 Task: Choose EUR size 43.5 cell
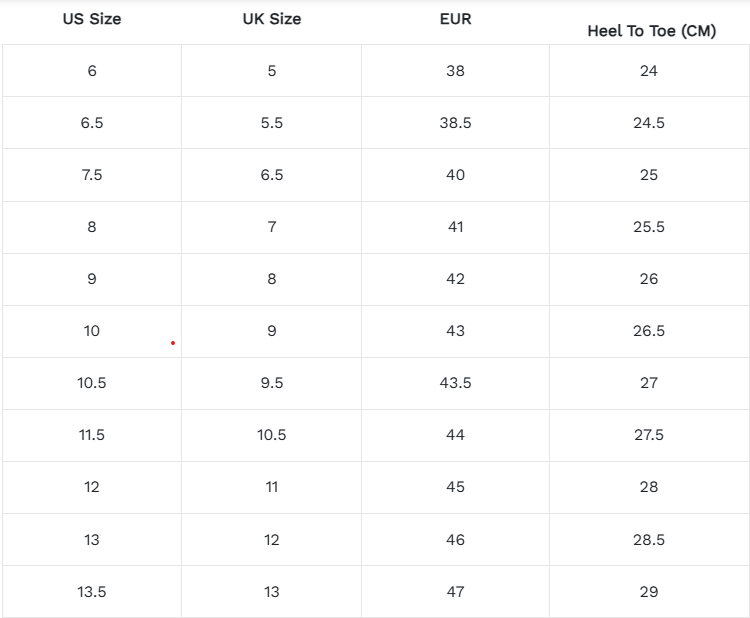pos(455,383)
